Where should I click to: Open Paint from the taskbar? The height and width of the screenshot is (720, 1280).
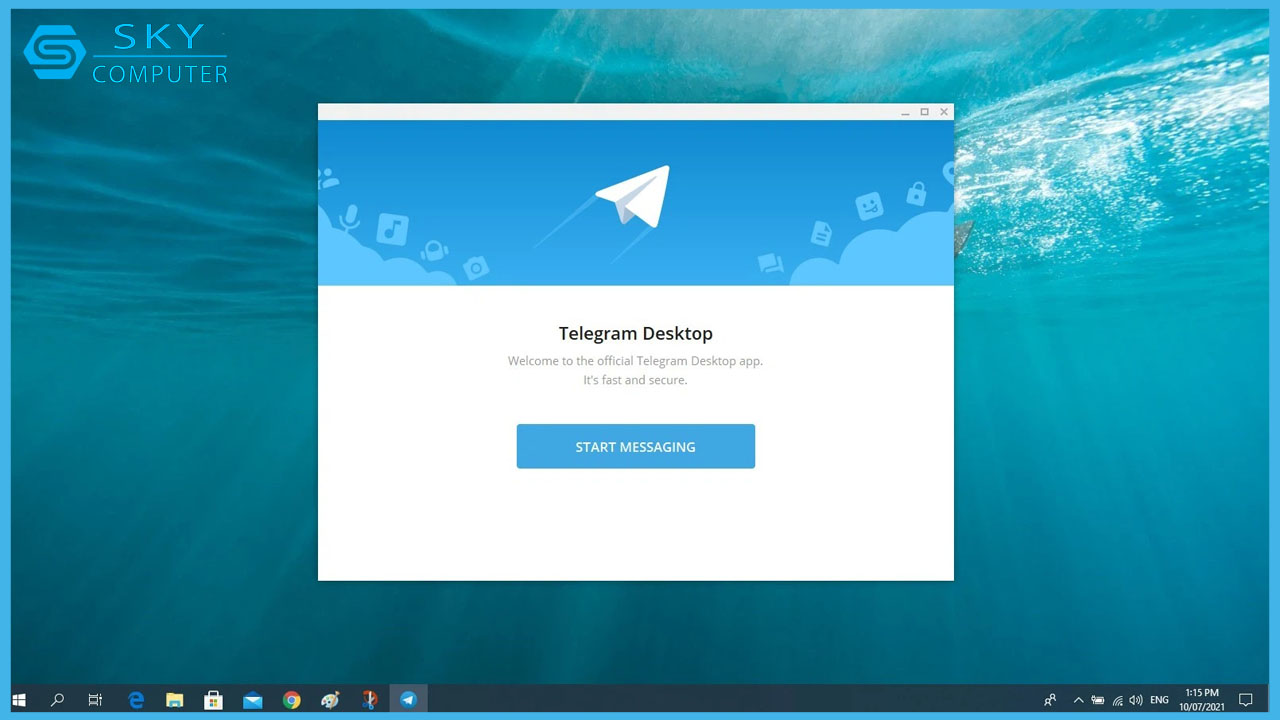tap(330, 700)
